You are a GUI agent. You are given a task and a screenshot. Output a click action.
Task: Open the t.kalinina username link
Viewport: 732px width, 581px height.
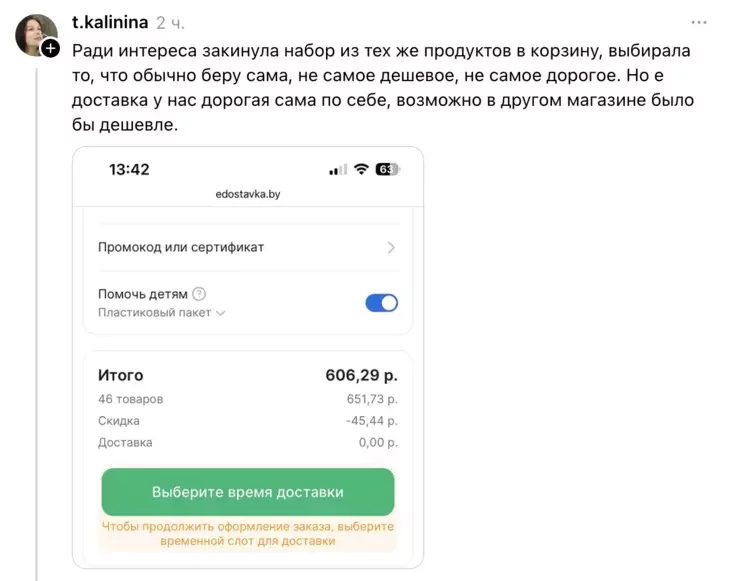pyautogui.click(x=110, y=21)
